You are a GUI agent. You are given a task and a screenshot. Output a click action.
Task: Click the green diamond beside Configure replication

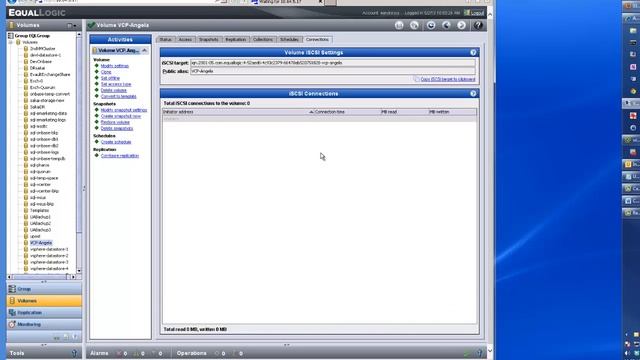point(97,156)
